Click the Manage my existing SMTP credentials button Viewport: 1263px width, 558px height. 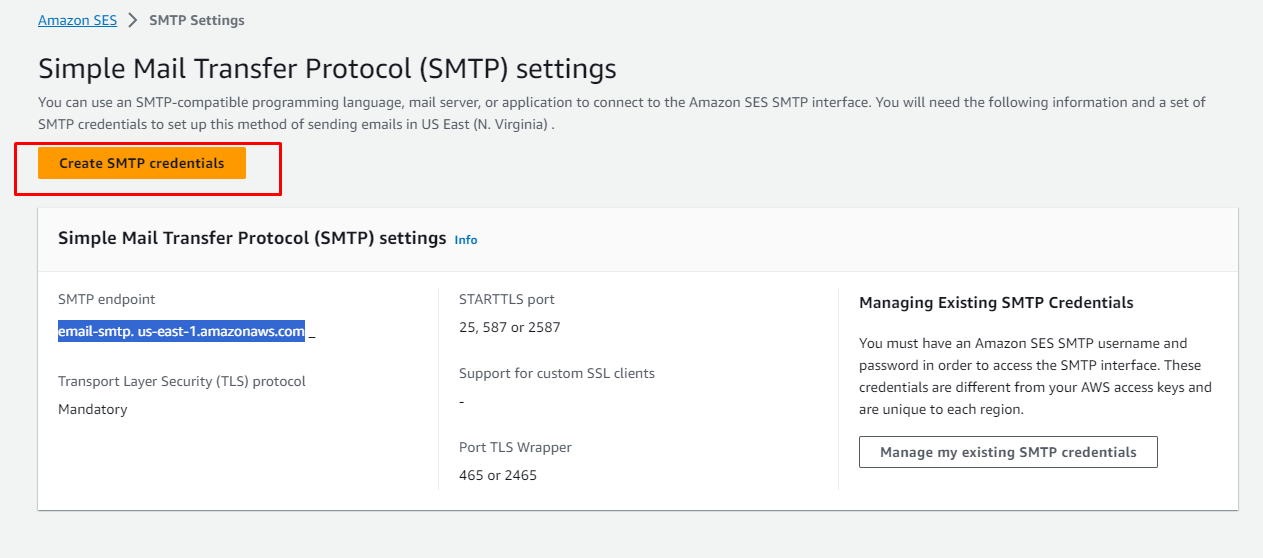[x=1007, y=452]
